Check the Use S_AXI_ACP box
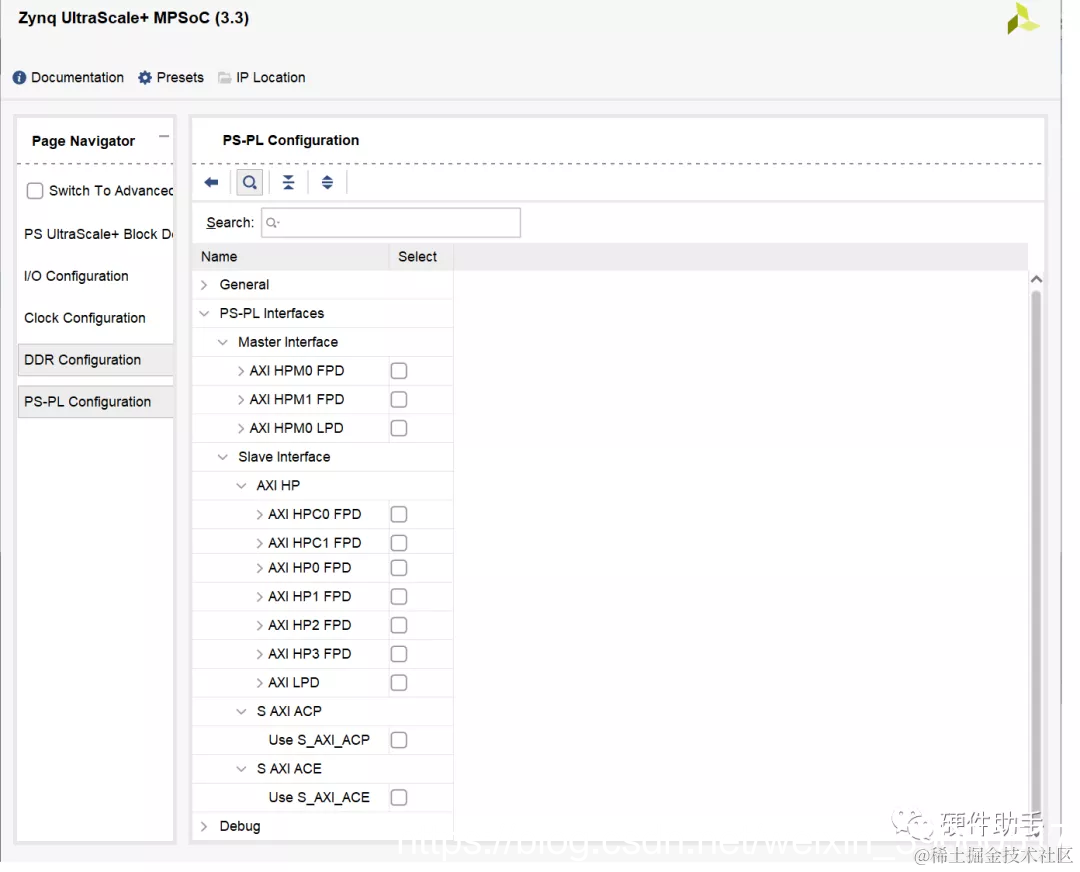The height and width of the screenshot is (872, 1080). (x=399, y=740)
